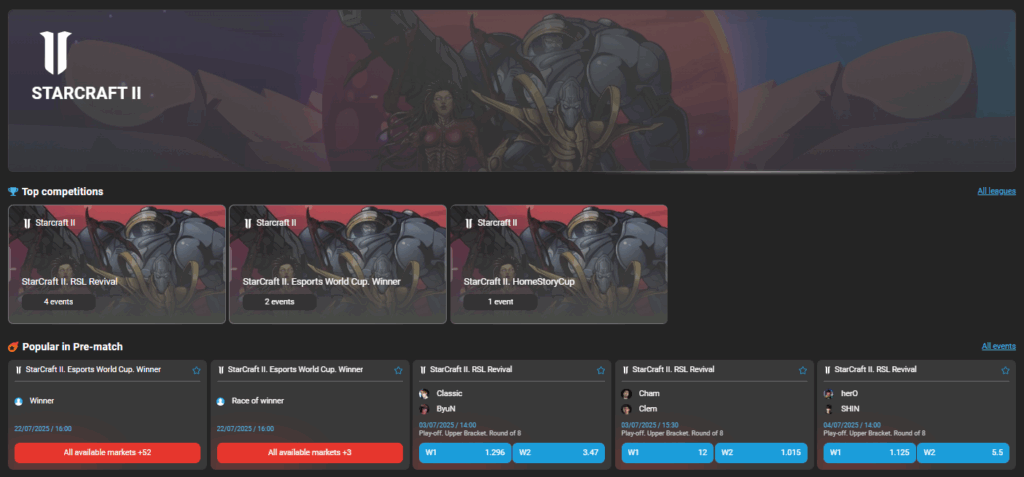This screenshot has width=1024, height=477.
Task: Click the 22/07/2025 date on Race of winner card
Action: (246, 429)
